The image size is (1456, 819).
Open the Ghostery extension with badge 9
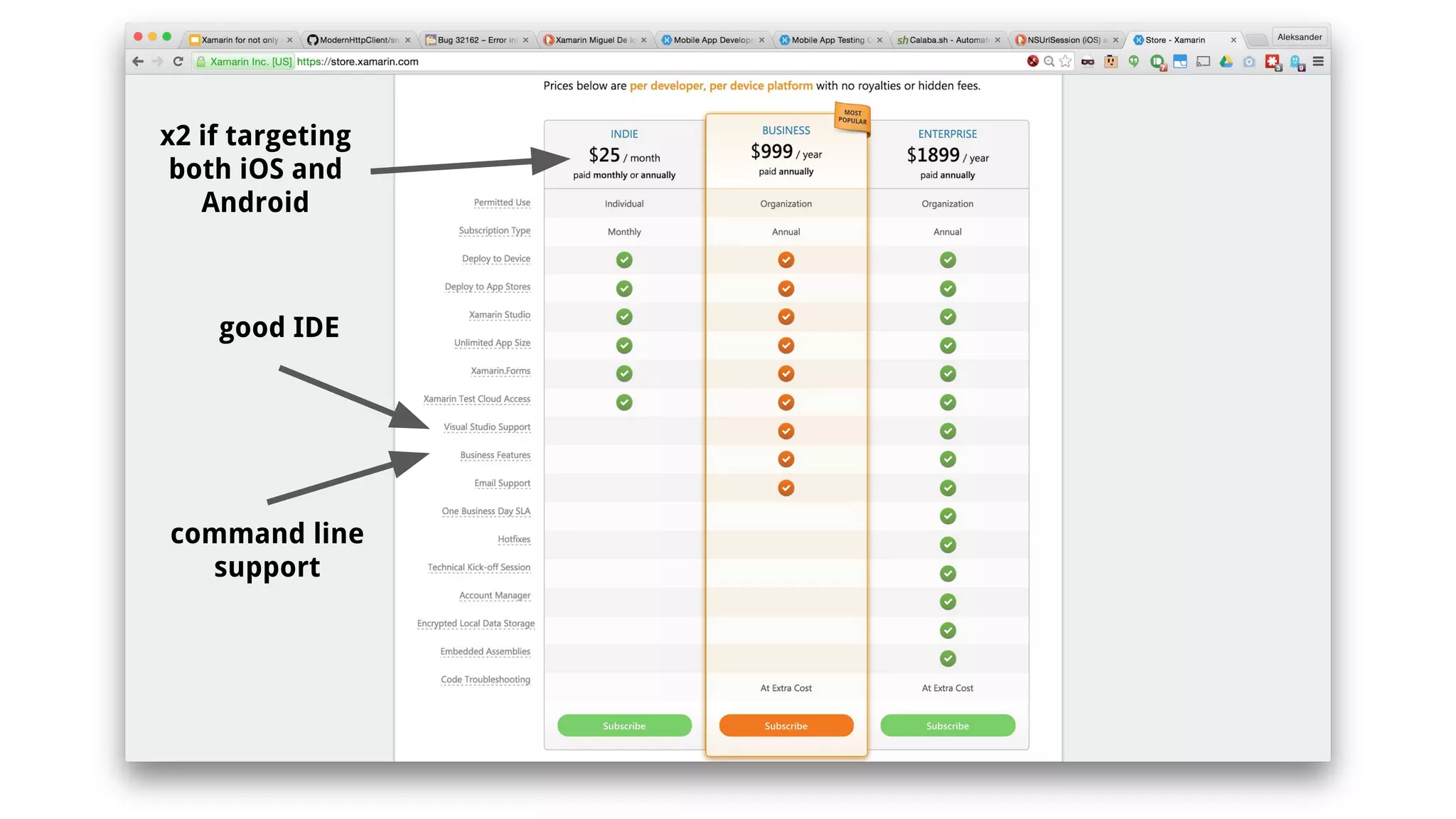pos(1295,62)
